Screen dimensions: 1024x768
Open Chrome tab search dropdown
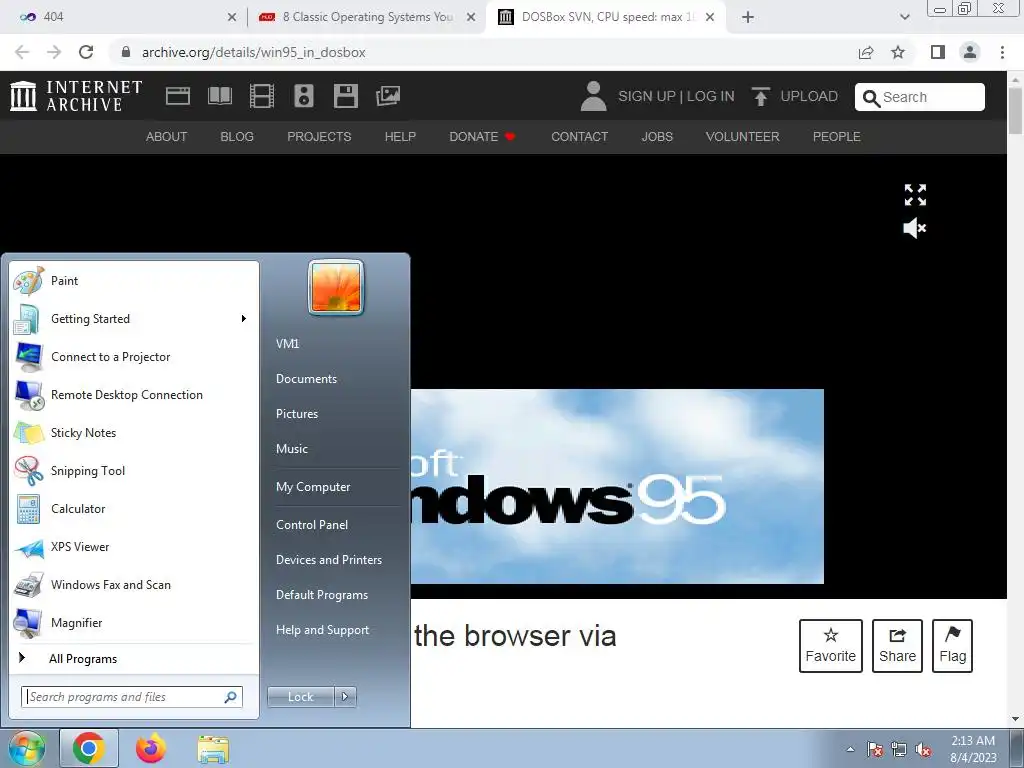904,17
